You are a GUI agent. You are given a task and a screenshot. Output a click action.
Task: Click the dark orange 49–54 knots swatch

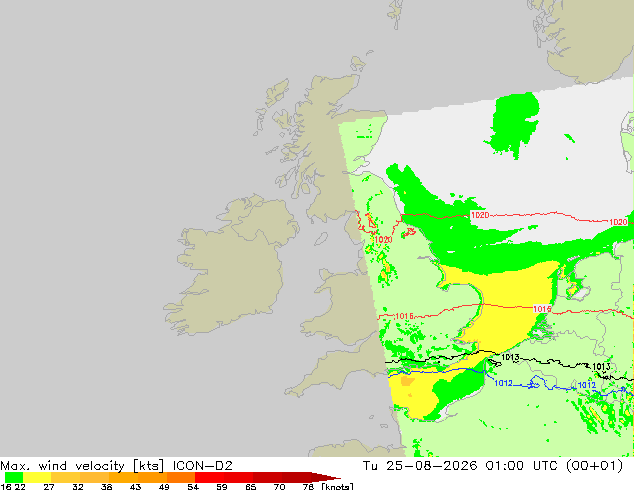[x=181, y=477]
